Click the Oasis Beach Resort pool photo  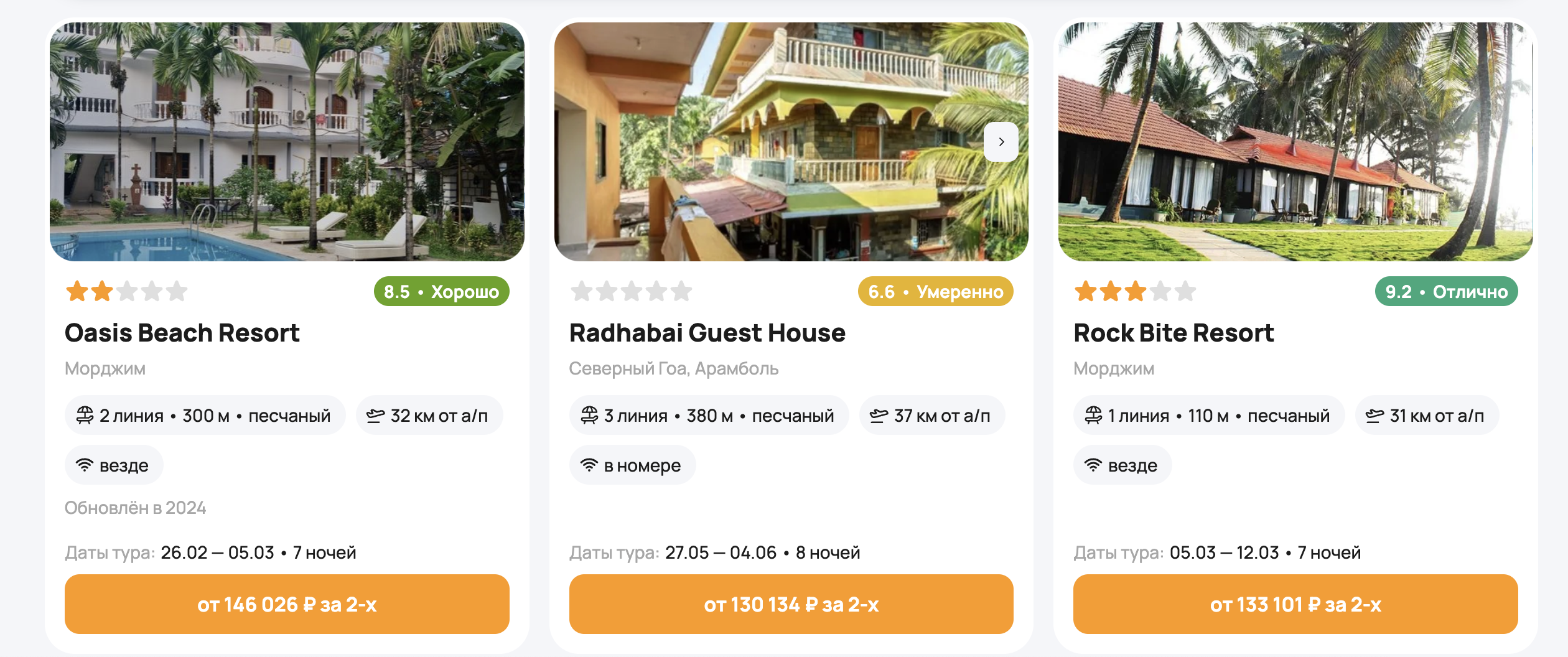[x=287, y=142]
